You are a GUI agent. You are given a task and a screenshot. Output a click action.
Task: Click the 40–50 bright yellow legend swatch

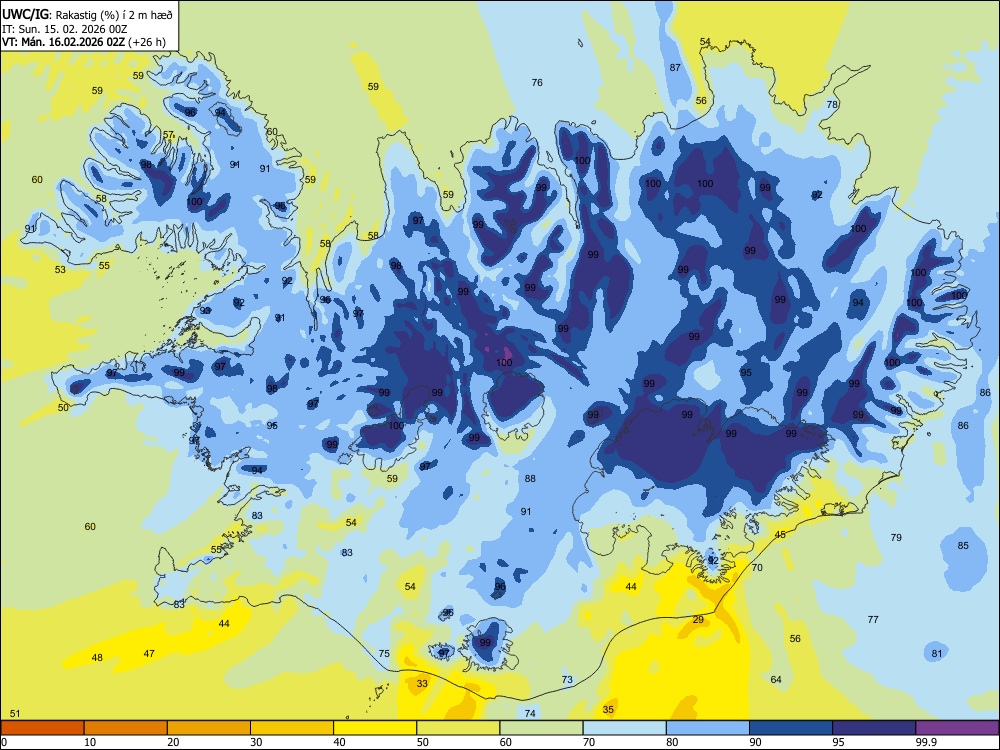(x=375, y=728)
